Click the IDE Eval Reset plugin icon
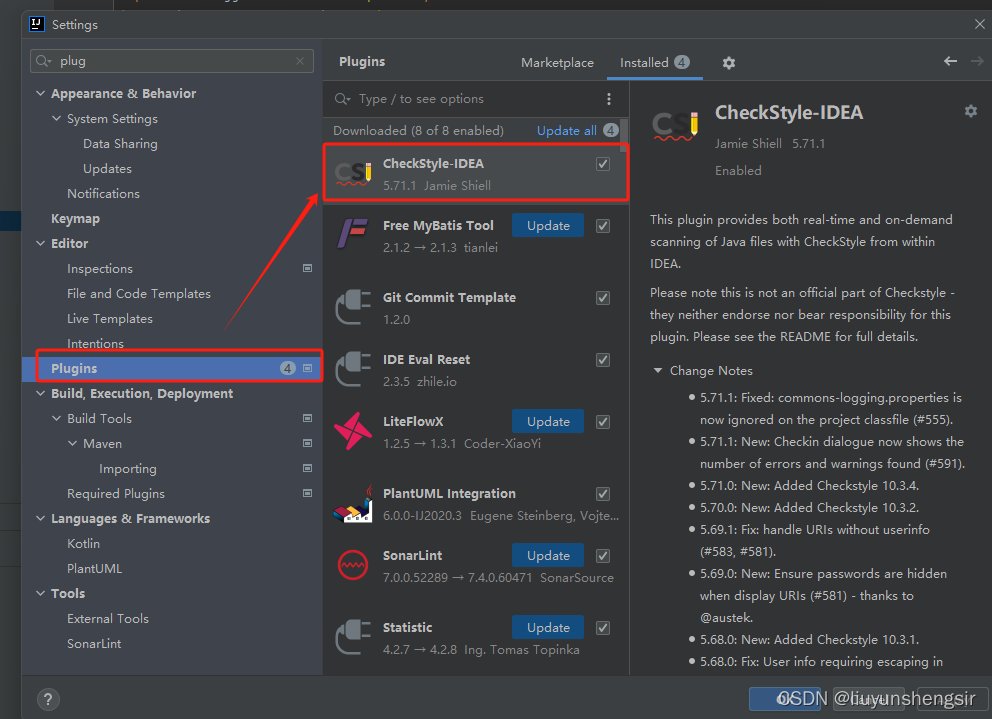 (353, 369)
